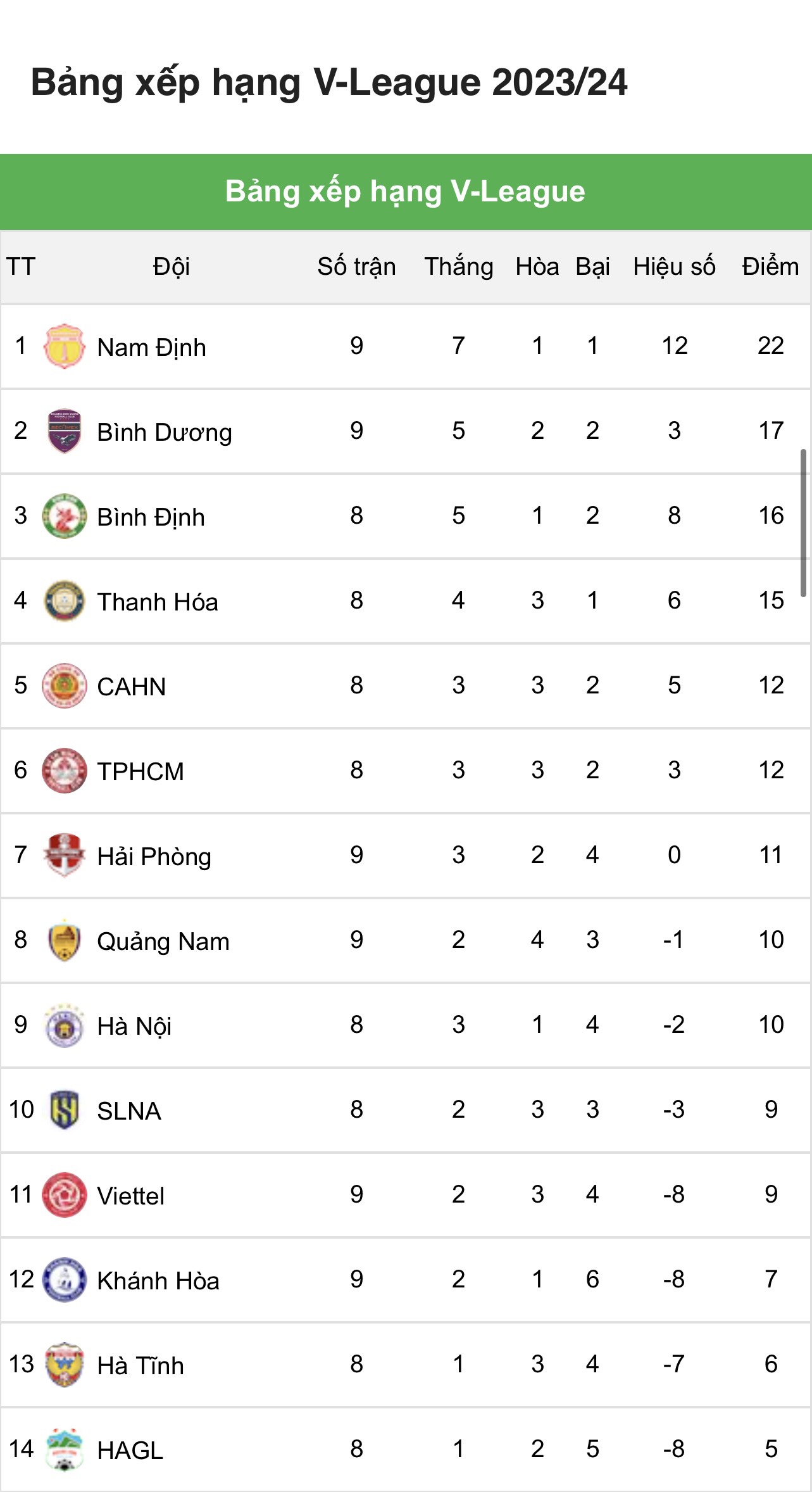Click the Bình Định team logo

pos(64,516)
